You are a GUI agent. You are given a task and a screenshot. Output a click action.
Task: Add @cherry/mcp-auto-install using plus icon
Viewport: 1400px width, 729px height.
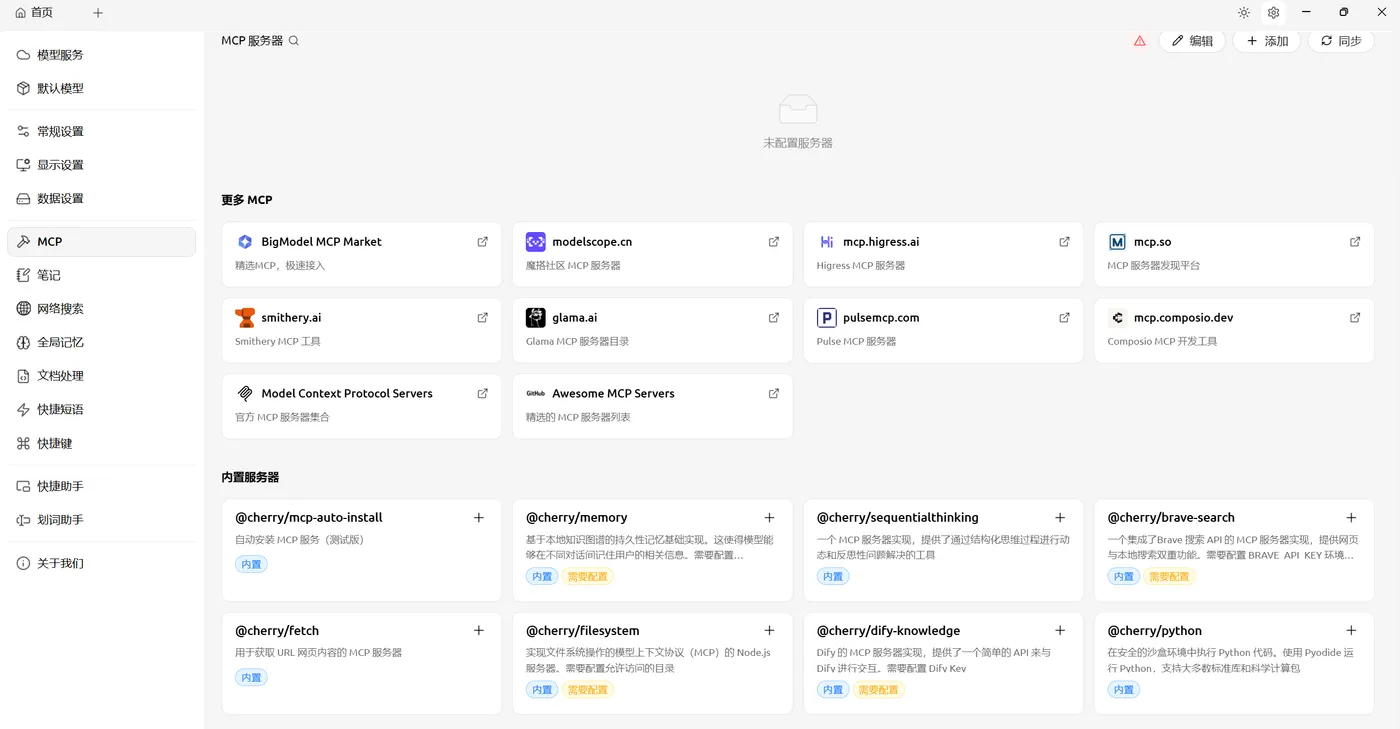(x=479, y=518)
